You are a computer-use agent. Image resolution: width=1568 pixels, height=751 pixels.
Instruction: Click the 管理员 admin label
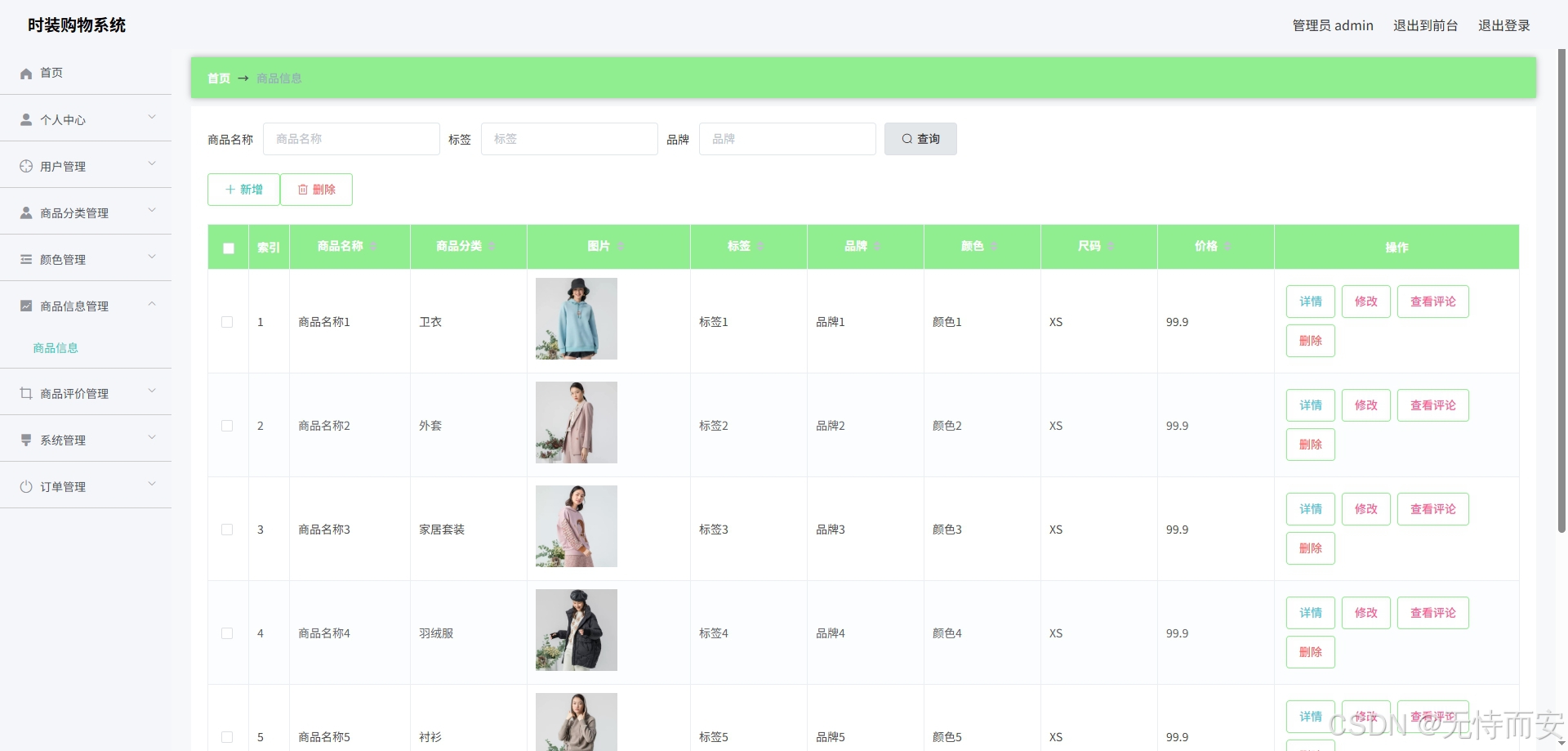tap(1333, 25)
